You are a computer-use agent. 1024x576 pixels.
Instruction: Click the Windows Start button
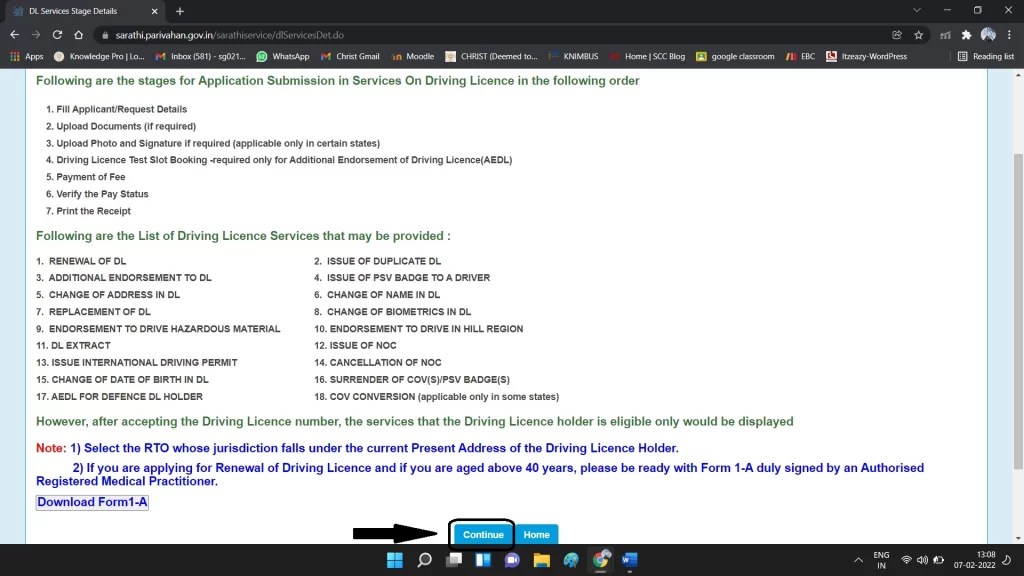coord(394,560)
